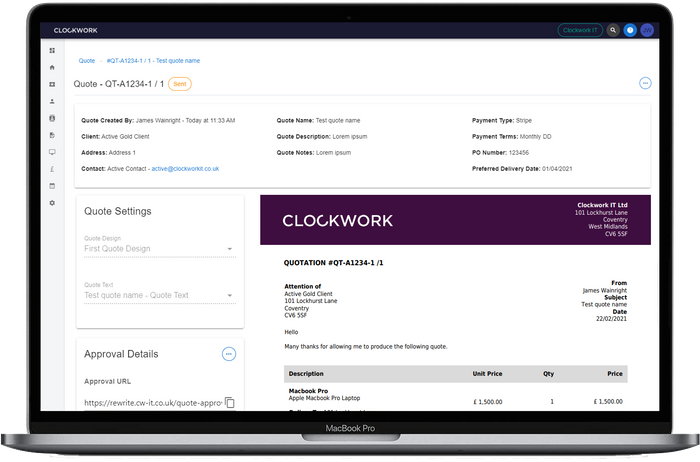700x462 pixels.
Task: Go to the Home sidebar icon
Action: (x=52, y=67)
